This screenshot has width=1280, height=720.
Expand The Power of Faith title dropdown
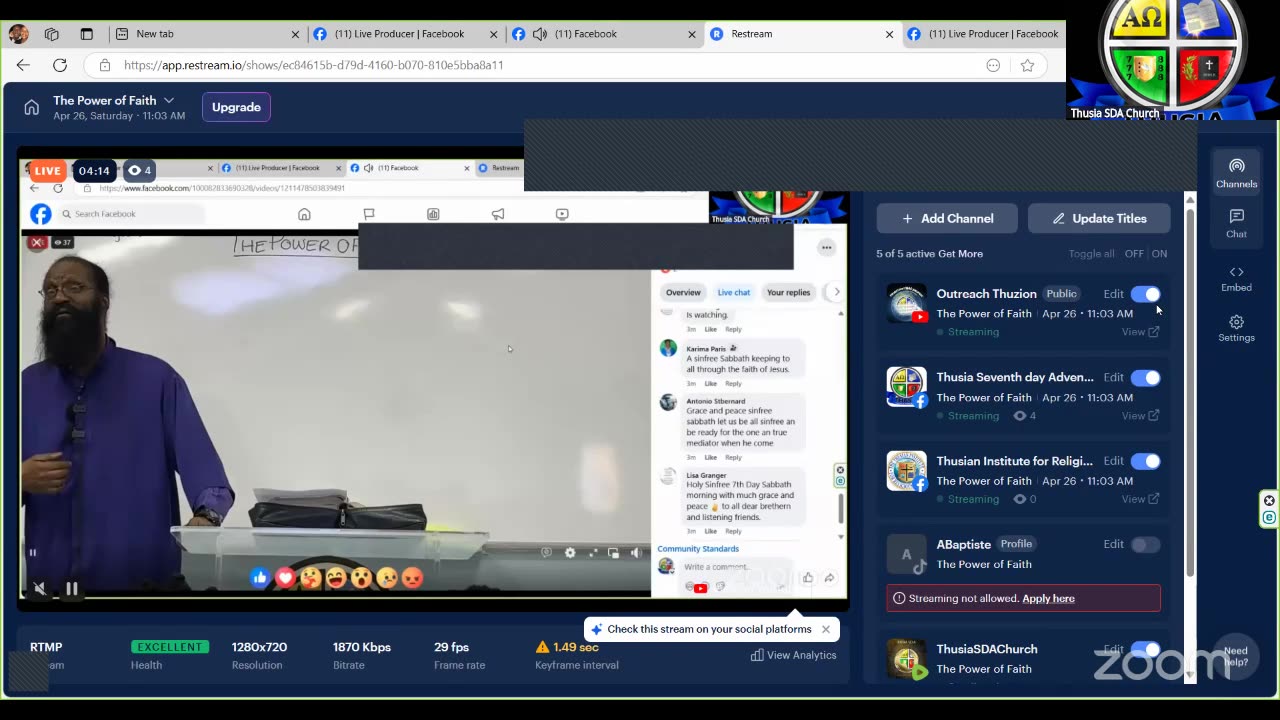pyautogui.click(x=169, y=100)
